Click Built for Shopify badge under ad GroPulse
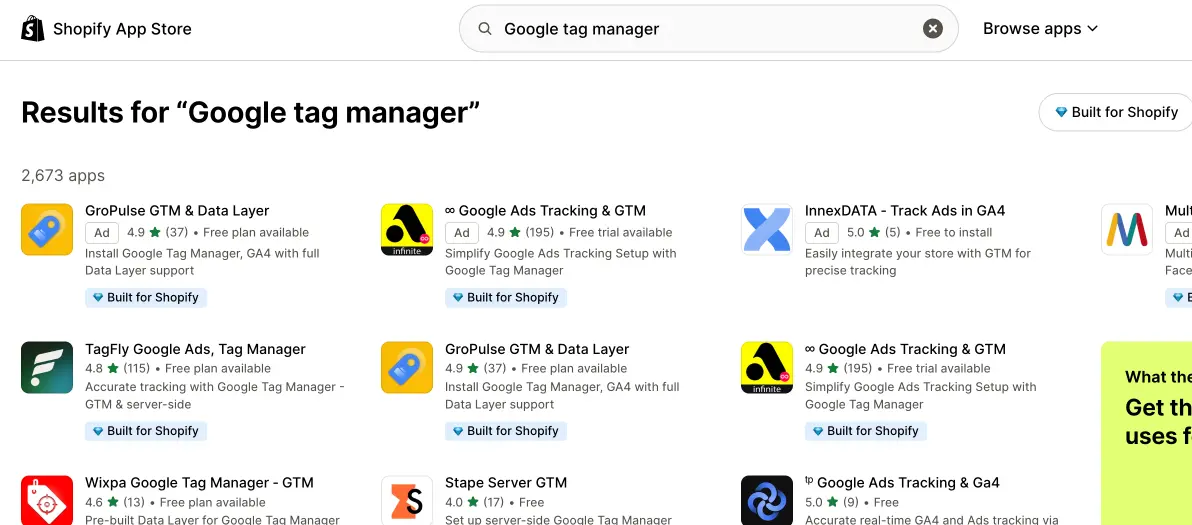Image resolution: width=1192 pixels, height=525 pixels. click(x=146, y=298)
